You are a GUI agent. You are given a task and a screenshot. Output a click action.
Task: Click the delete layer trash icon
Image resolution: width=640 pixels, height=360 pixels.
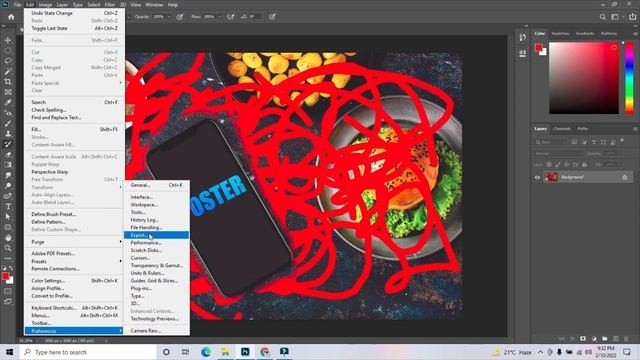(x=627, y=338)
